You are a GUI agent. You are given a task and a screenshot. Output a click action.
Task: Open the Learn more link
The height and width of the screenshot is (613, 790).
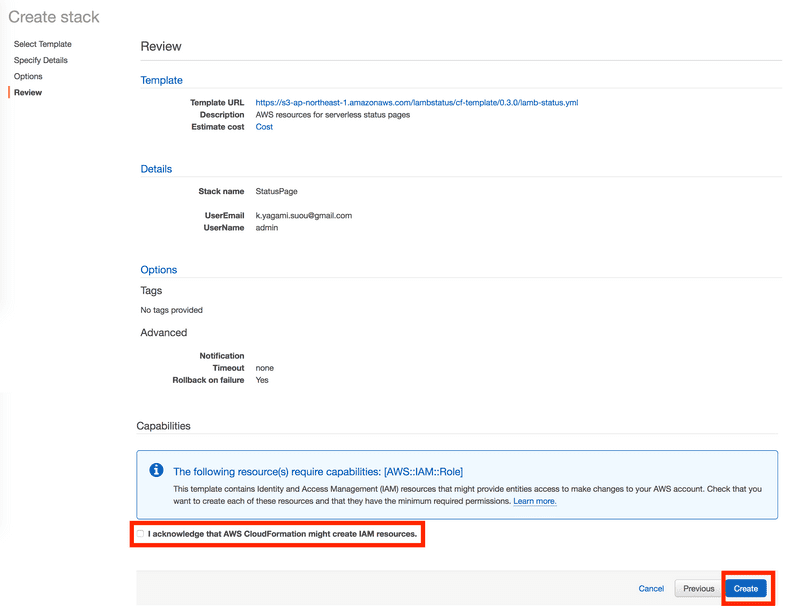535,501
